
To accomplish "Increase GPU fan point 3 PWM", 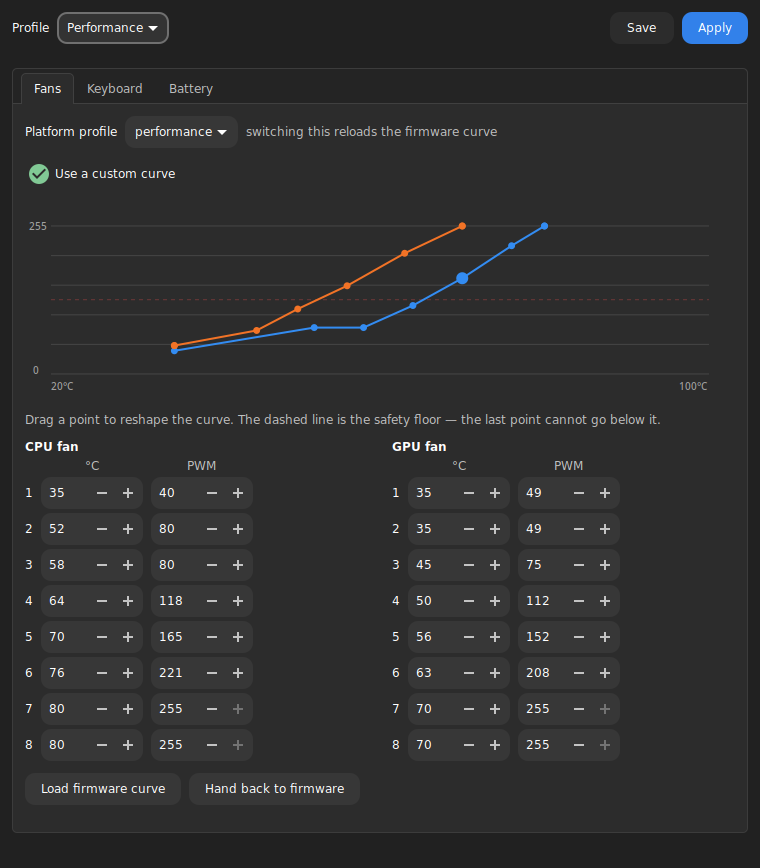I will point(605,565).
